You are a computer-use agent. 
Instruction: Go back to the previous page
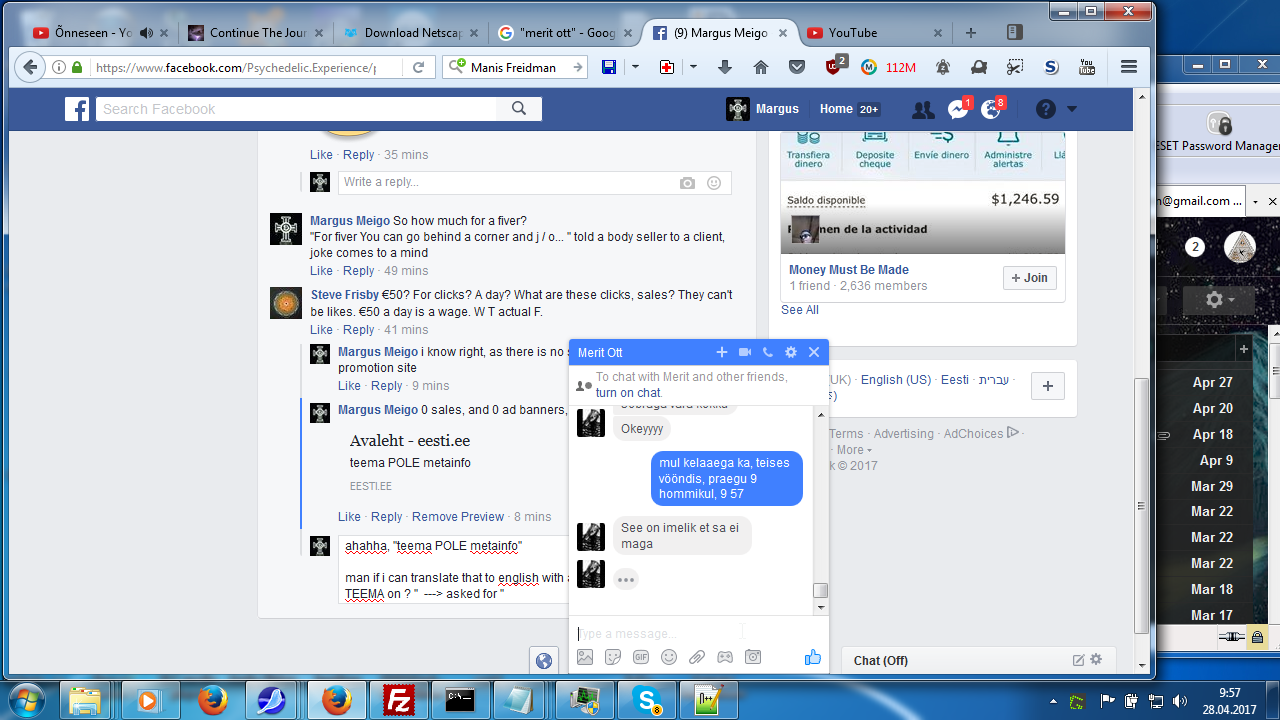point(30,67)
